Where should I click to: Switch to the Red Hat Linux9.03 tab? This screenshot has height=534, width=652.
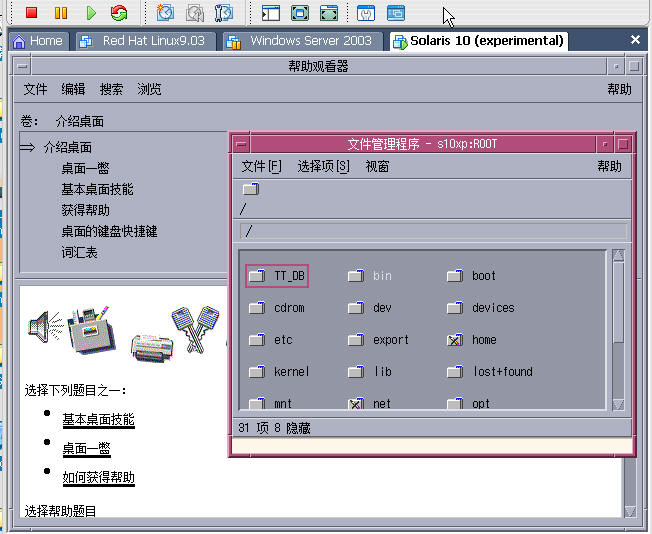pos(146,41)
